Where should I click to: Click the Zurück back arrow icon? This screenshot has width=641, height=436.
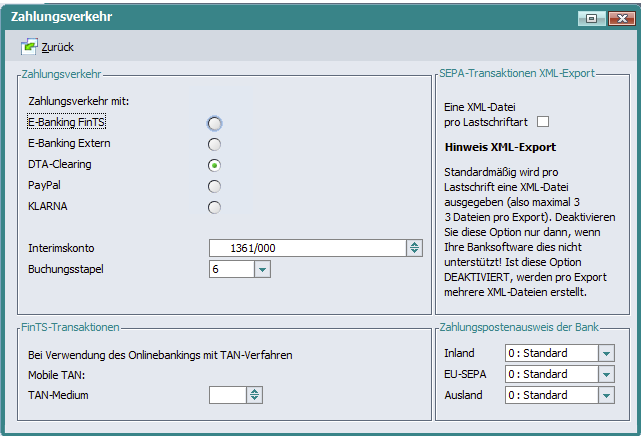[x=29, y=46]
